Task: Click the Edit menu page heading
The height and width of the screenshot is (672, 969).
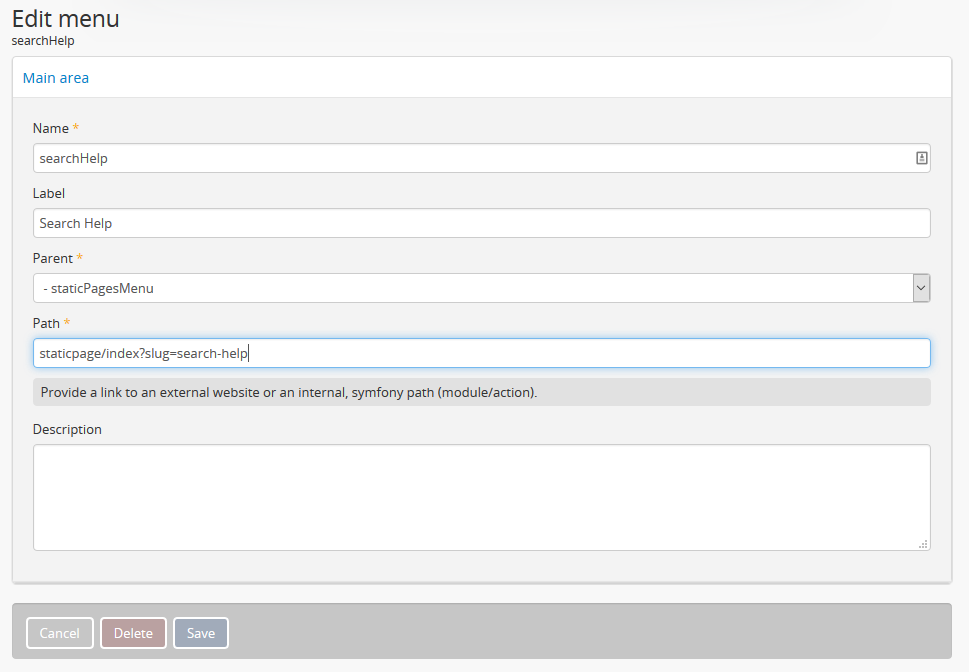Action: (x=66, y=18)
